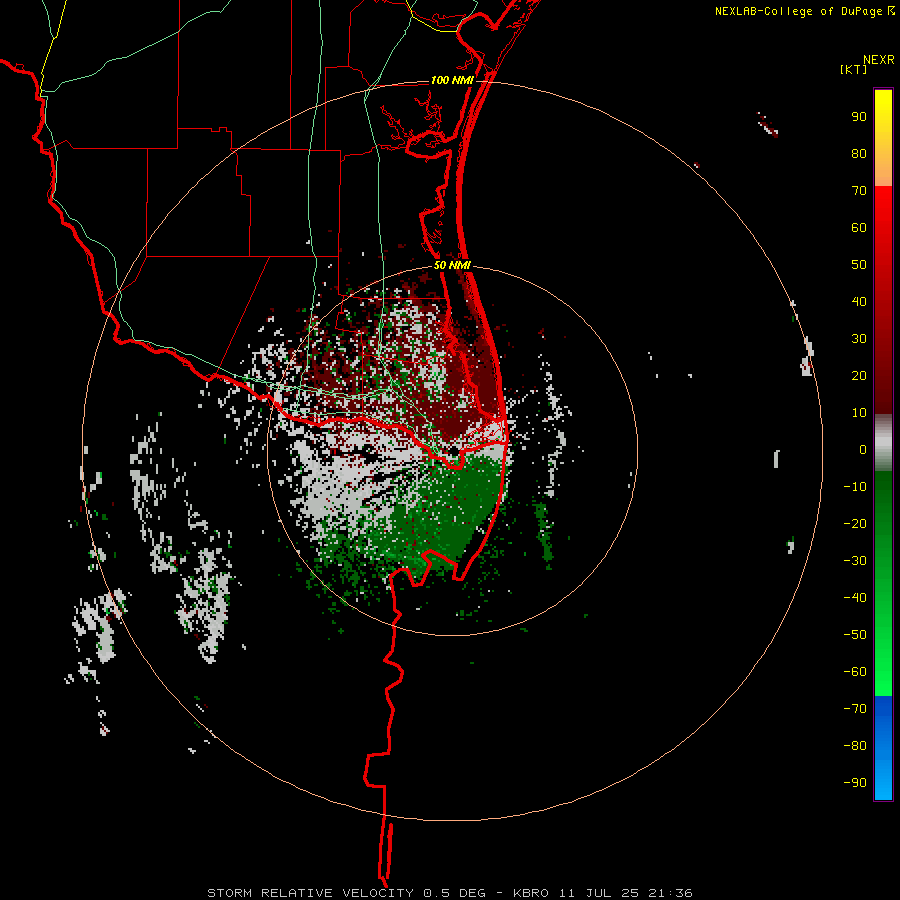Click the -90 value on velocity scale
The width and height of the screenshot is (900, 900).
855,783
